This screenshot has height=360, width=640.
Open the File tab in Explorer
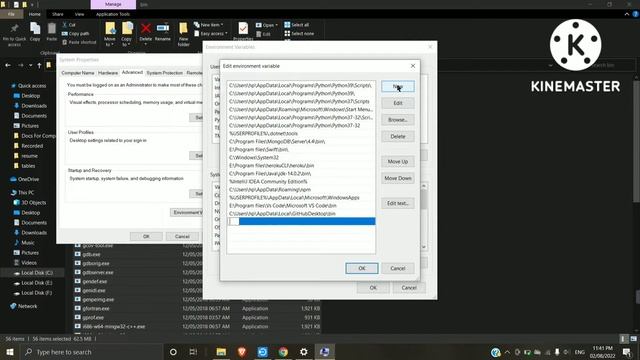(x=11, y=14)
